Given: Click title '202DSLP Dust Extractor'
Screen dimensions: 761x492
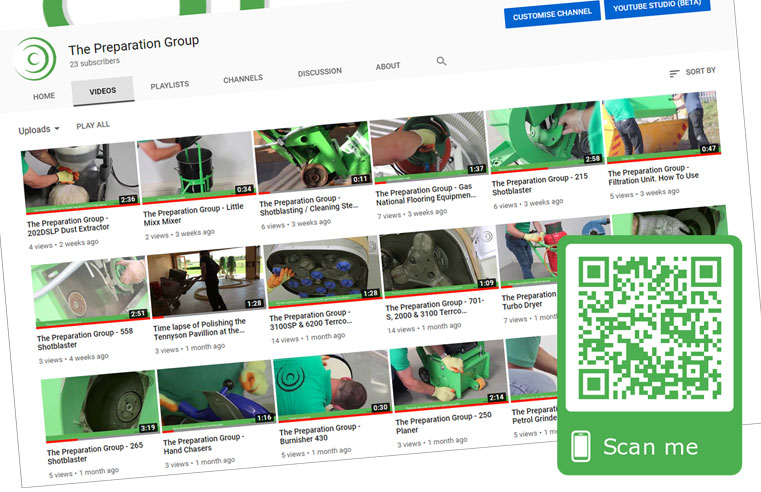Looking at the screenshot, I should [x=68, y=226].
